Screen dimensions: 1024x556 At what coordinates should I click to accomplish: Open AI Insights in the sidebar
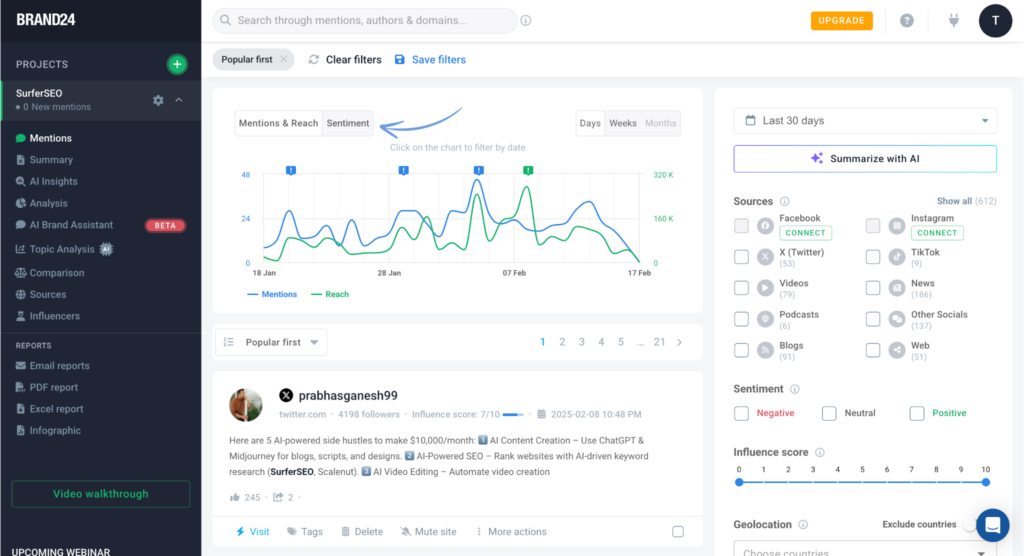(x=54, y=182)
